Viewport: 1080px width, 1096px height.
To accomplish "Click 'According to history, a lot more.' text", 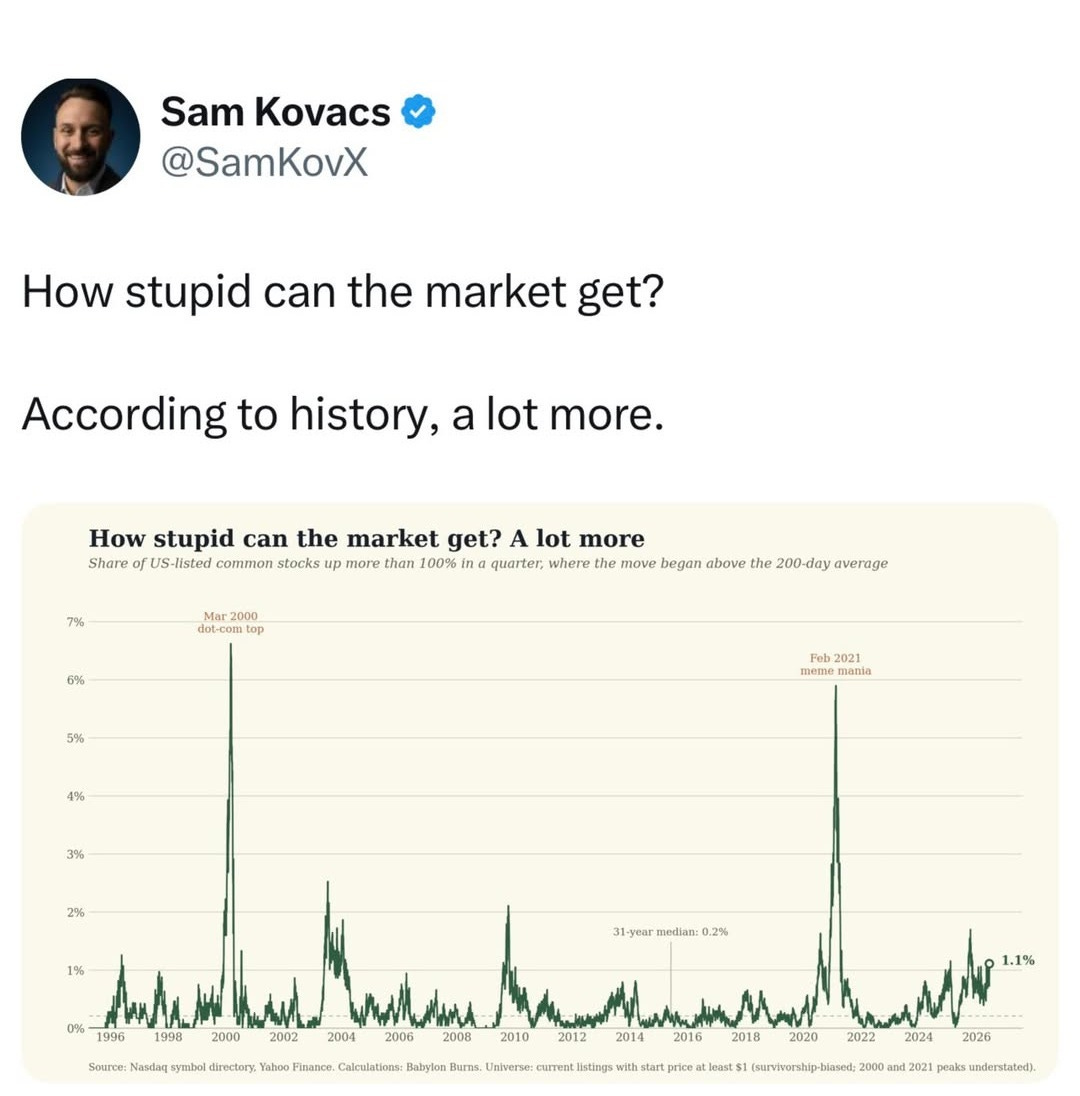I will [x=343, y=414].
